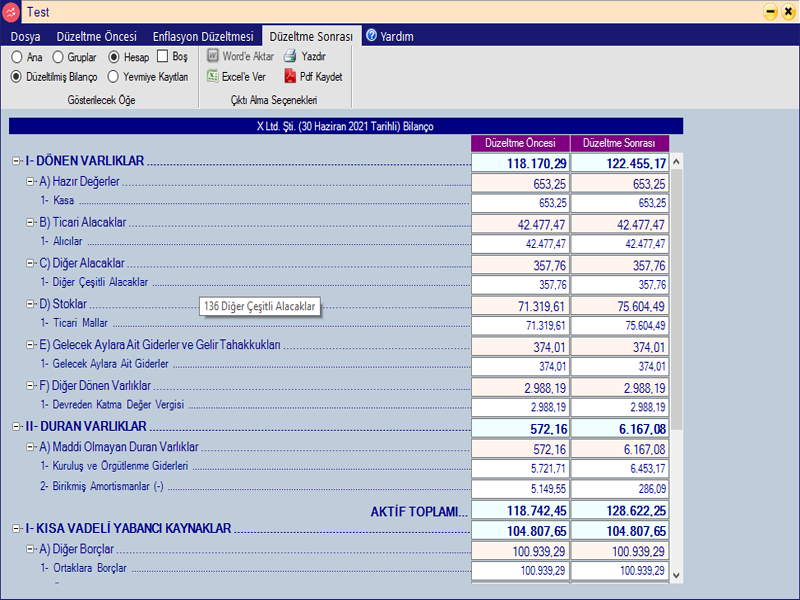Click the 75.604,49 Stoklar adjusted value

pos(619,306)
